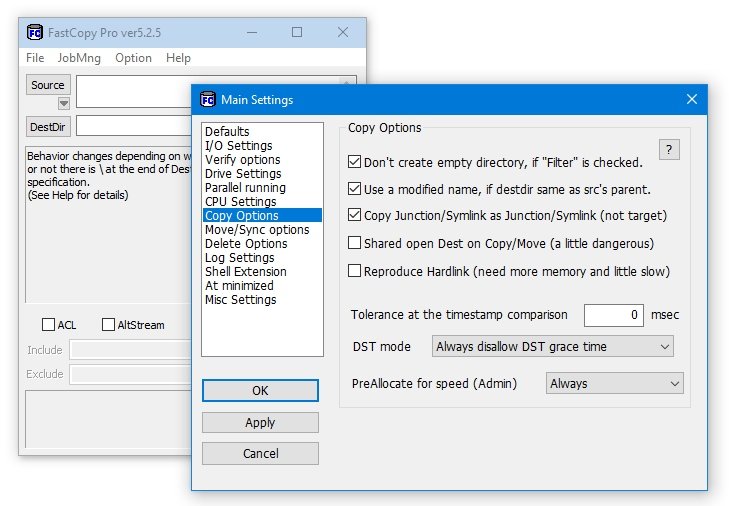Open source history dropdown arrow below Source
Image resolution: width=729 pixels, height=506 pixels.
click(63, 103)
